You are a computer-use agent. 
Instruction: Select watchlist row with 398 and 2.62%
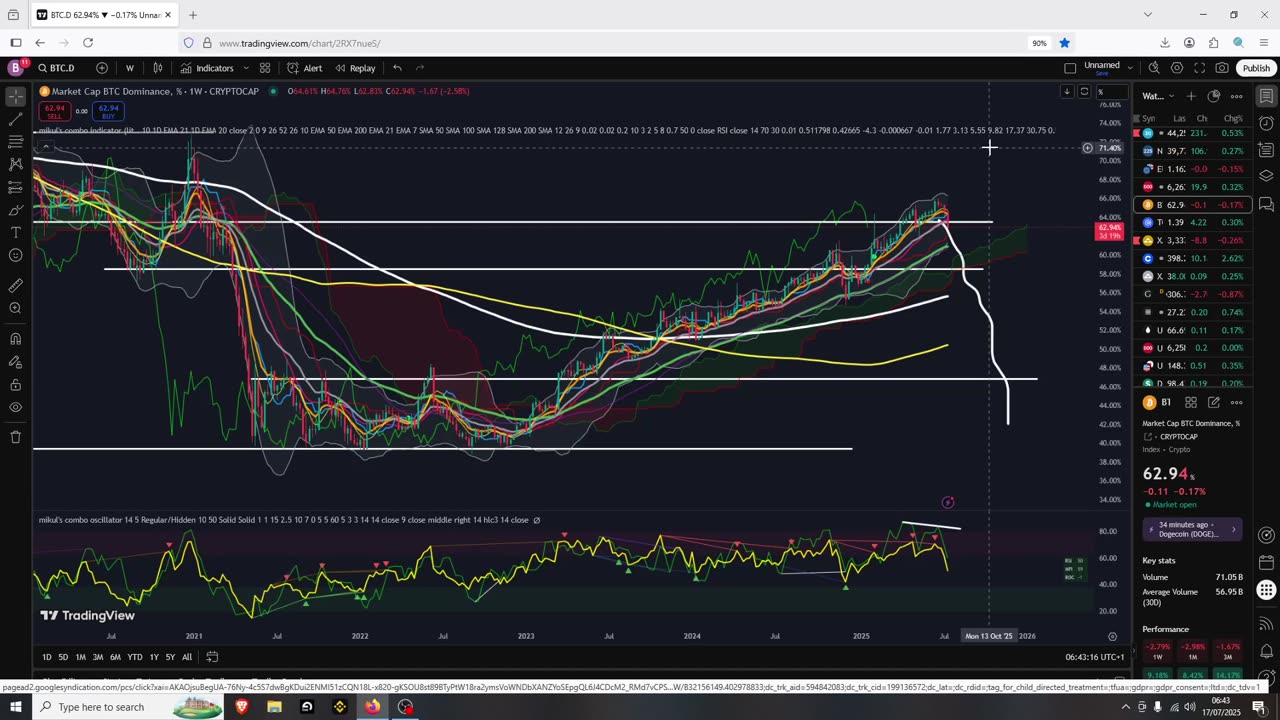point(1193,258)
